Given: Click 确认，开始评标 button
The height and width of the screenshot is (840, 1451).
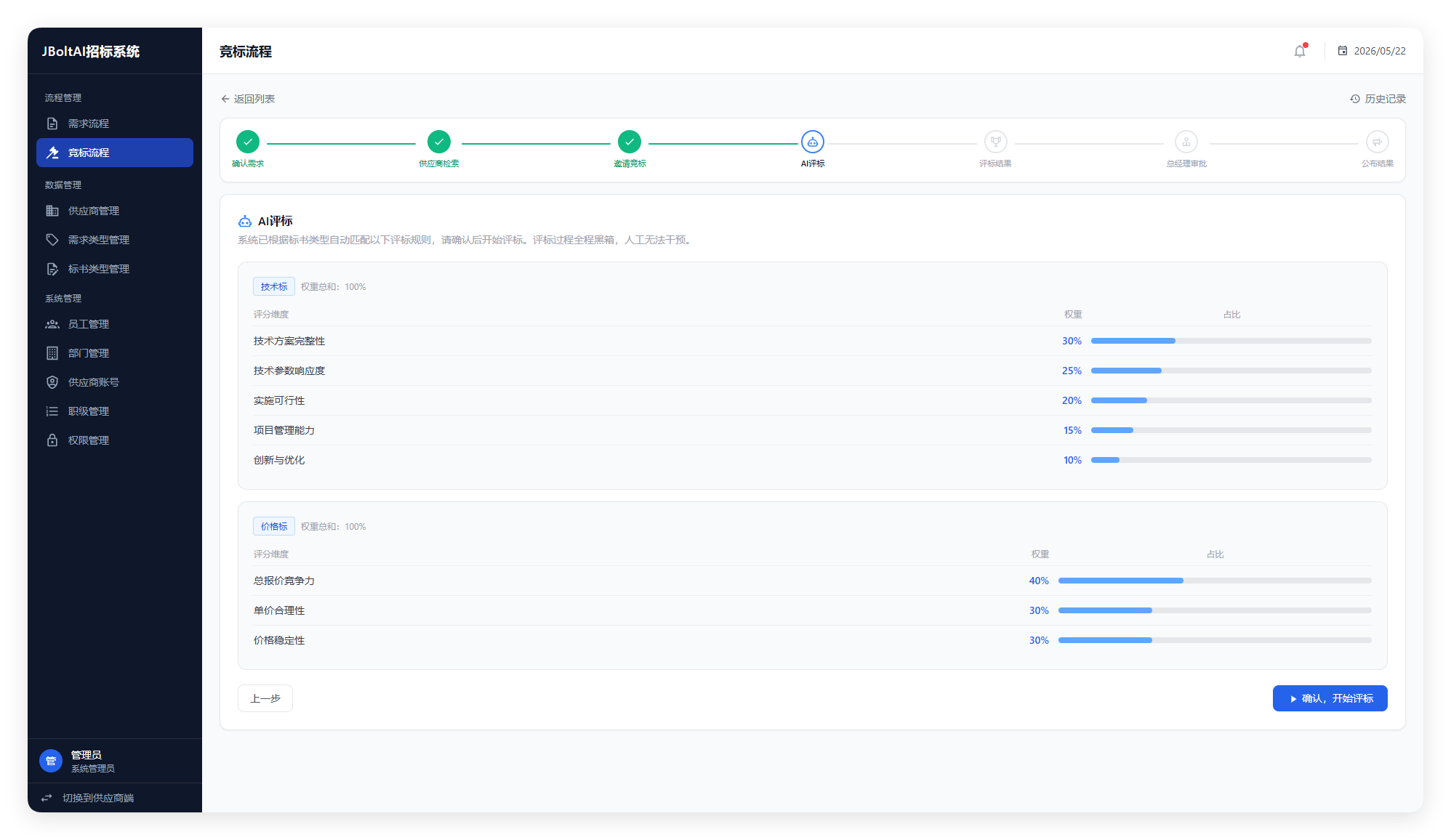Looking at the screenshot, I should point(1330,698).
